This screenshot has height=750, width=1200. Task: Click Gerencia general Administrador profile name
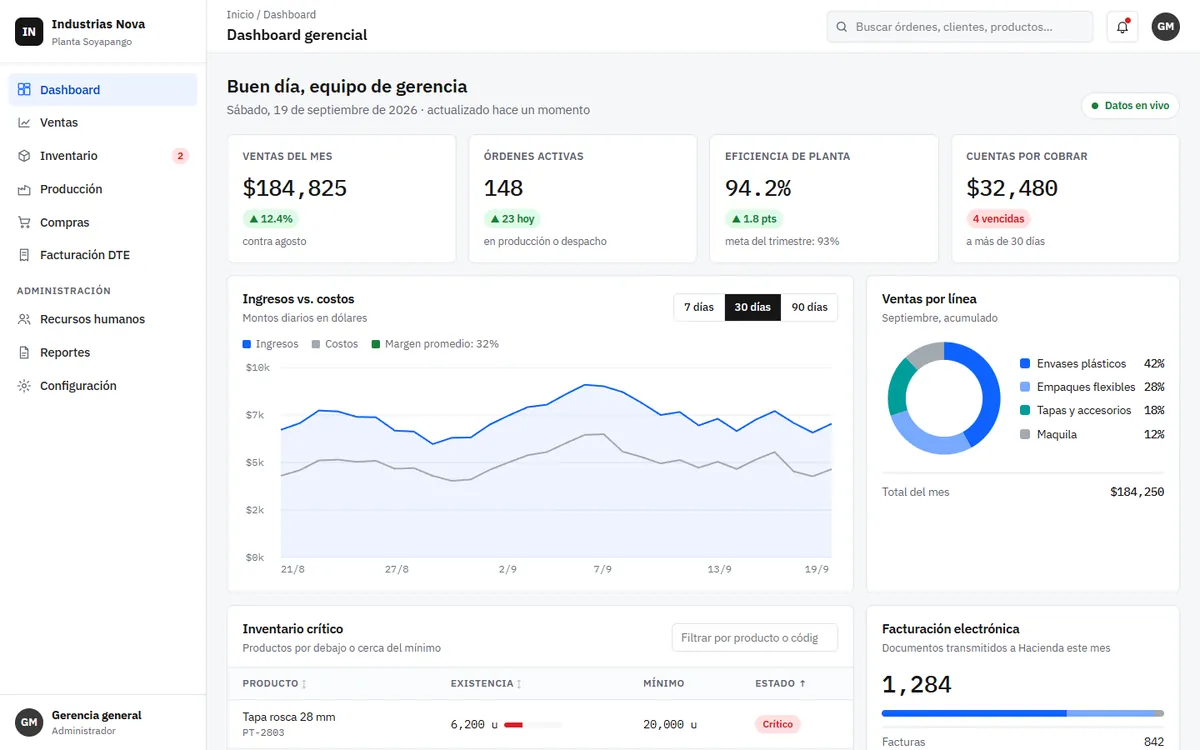point(96,722)
